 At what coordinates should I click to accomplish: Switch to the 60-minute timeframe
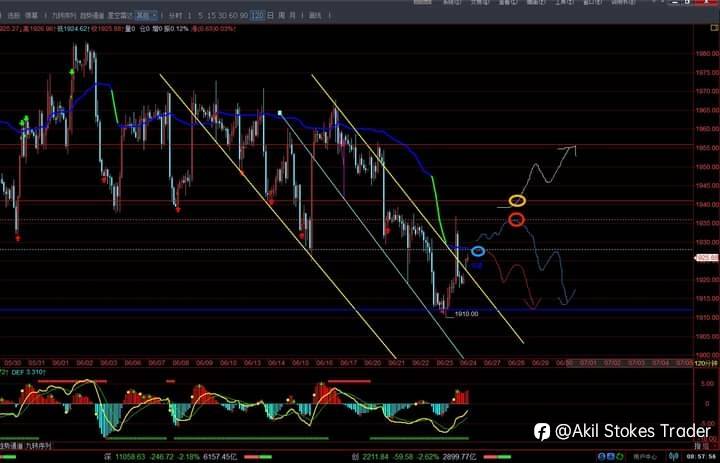pyautogui.click(x=233, y=15)
